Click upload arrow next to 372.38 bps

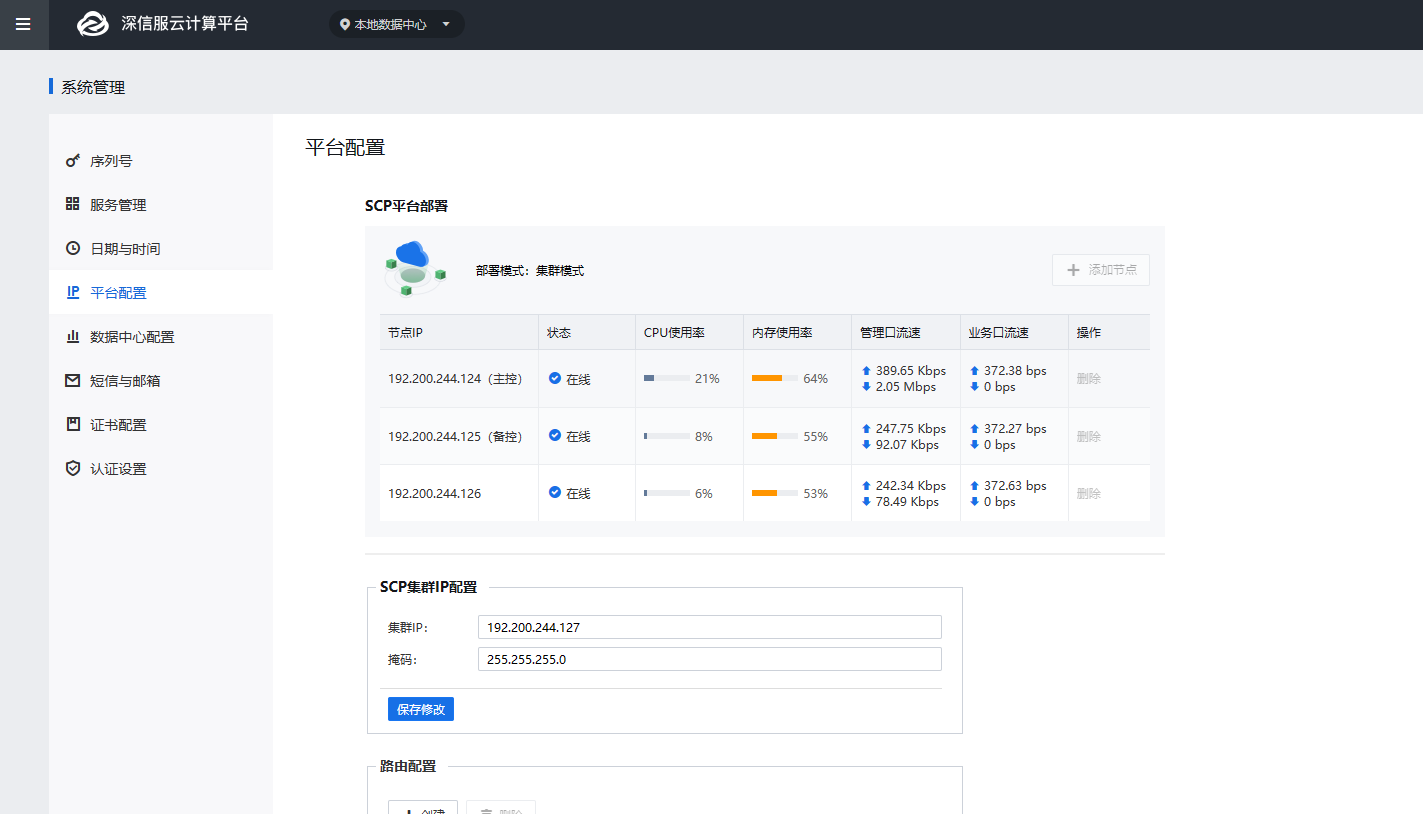[975, 370]
